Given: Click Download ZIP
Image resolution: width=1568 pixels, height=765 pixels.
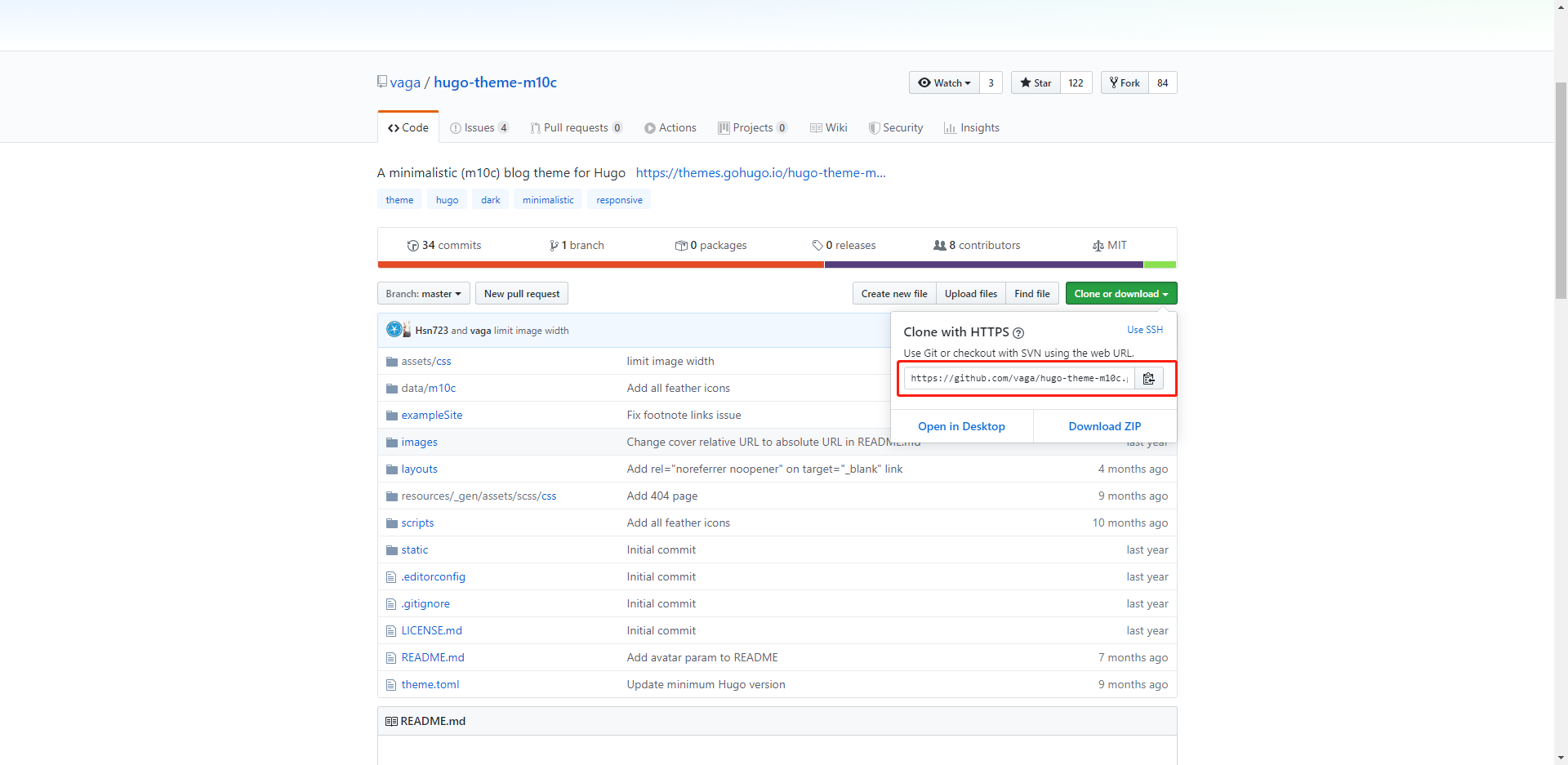Looking at the screenshot, I should 1105,426.
